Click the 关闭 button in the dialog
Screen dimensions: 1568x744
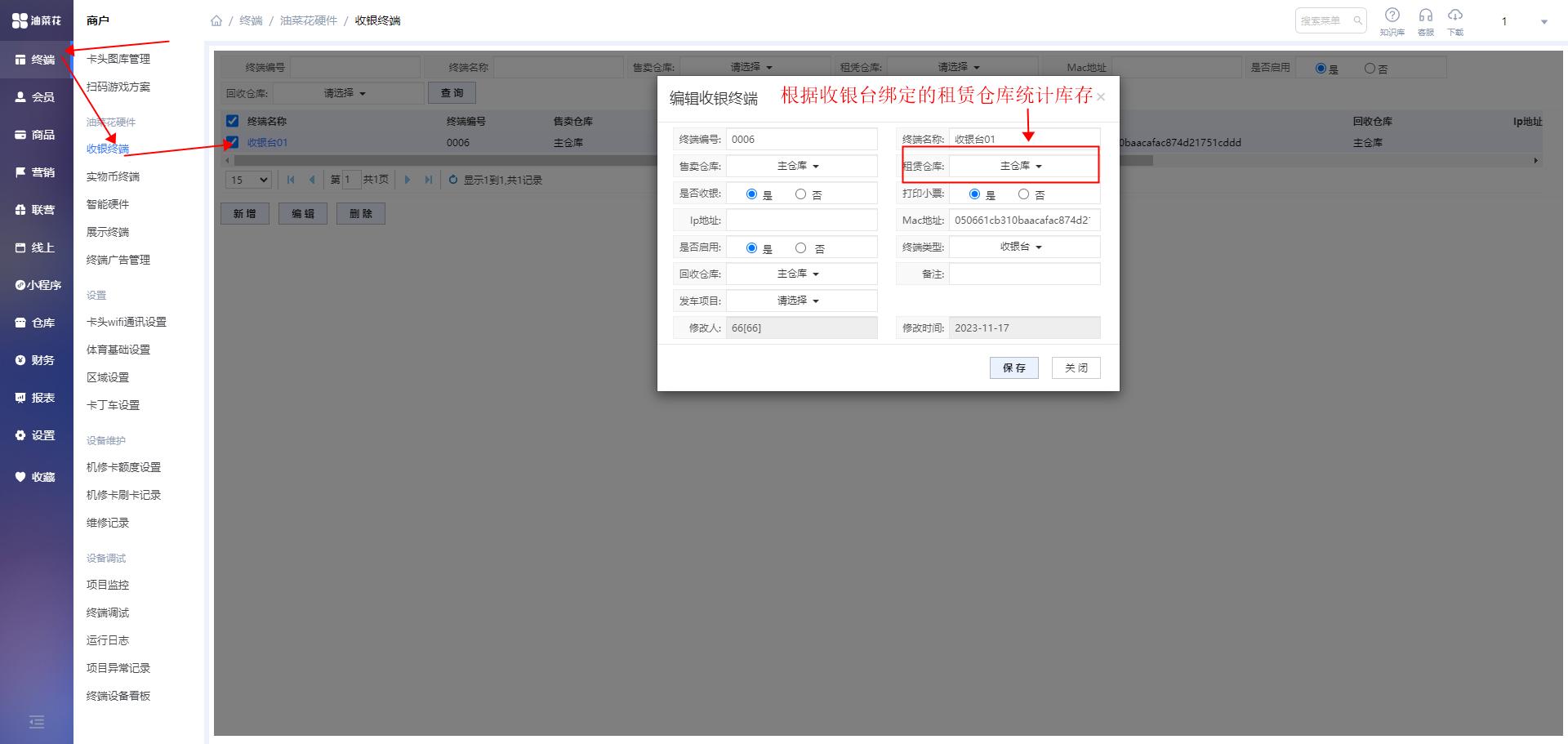coord(1076,368)
